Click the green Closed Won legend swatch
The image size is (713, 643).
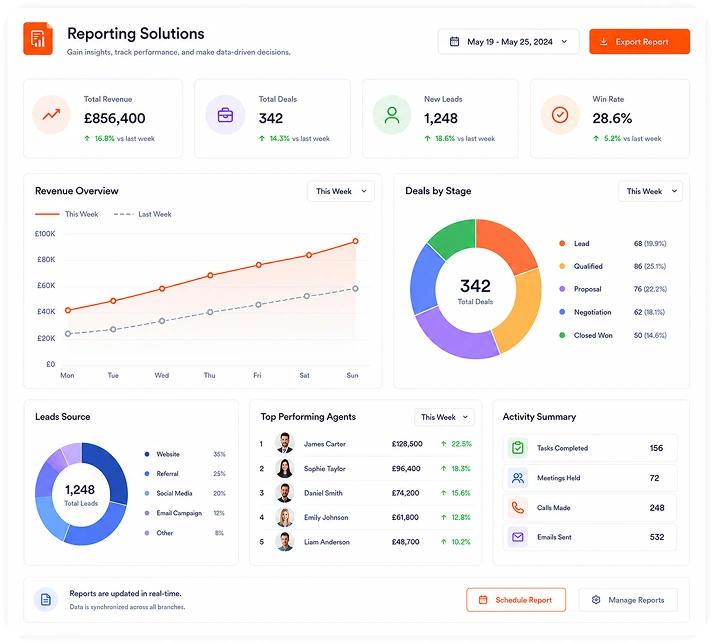coord(562,335)
